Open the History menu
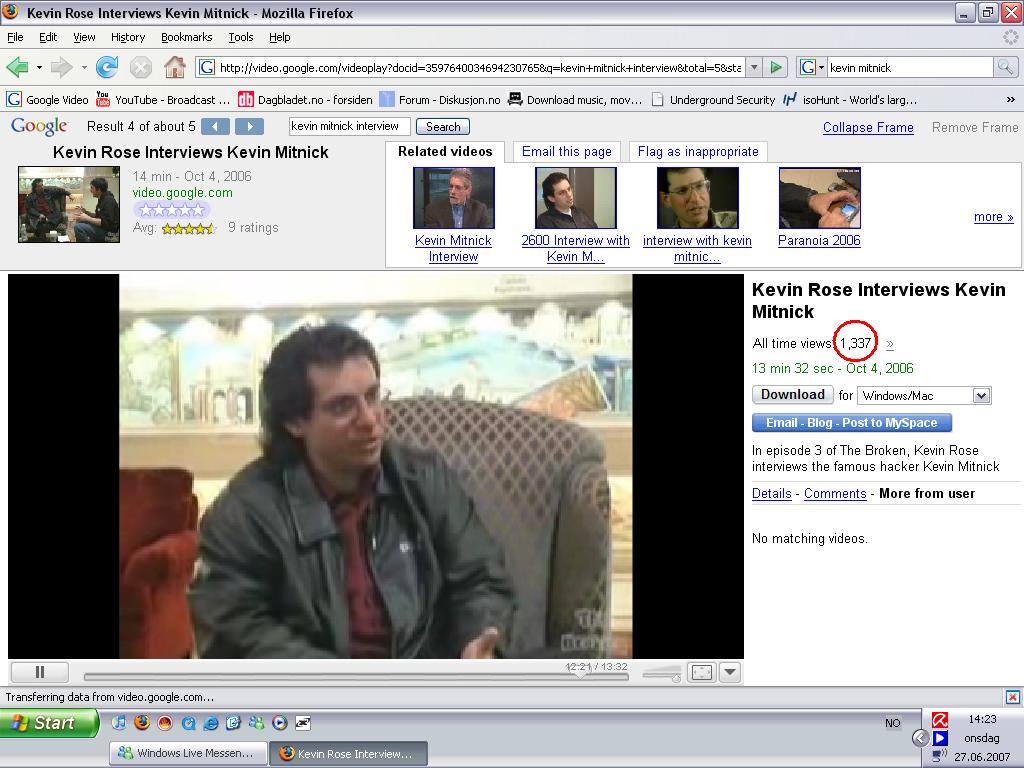Image resolution: width=1024 pixels, height=768 pixels. click(127, 37)
